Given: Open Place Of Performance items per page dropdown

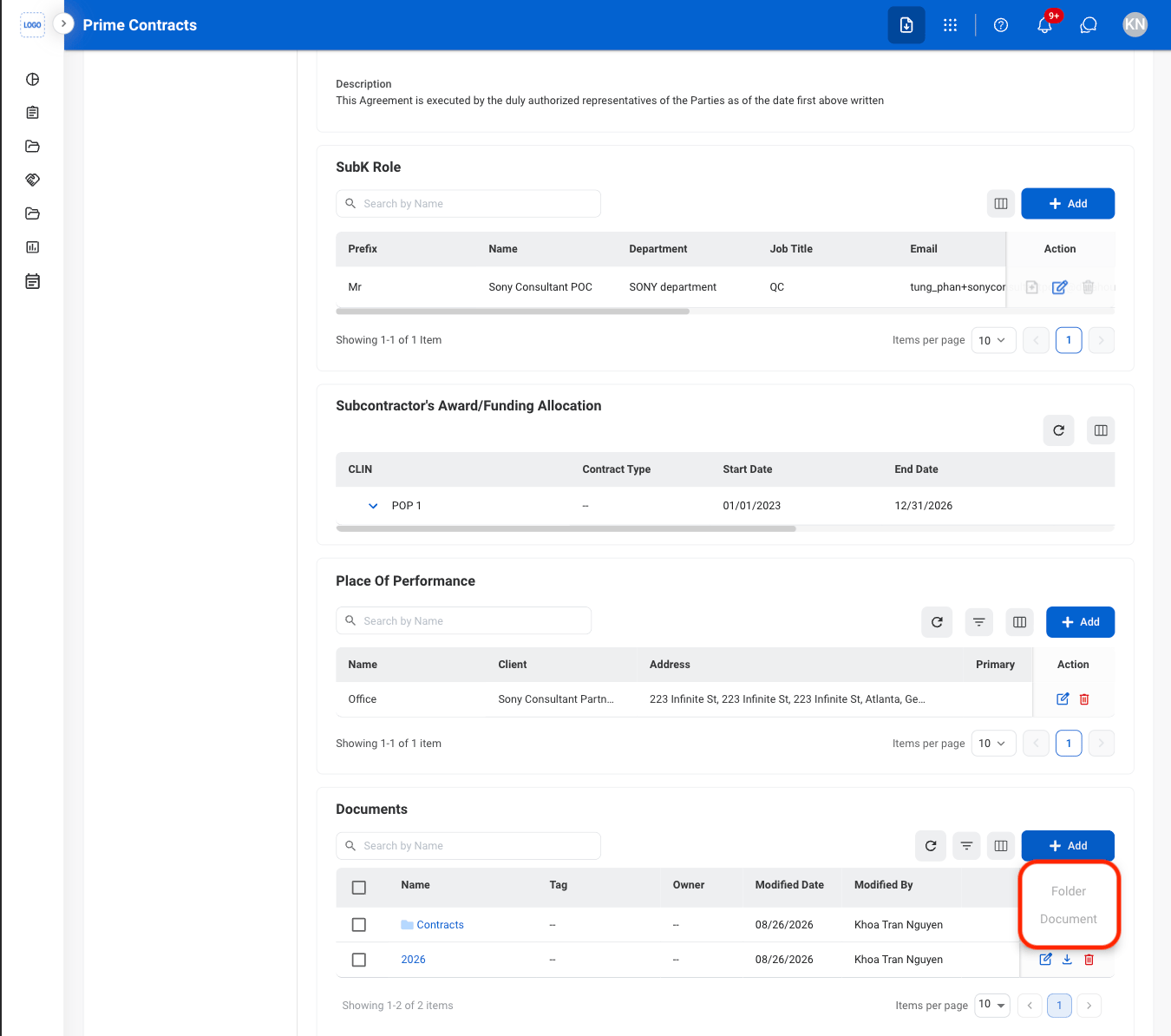Looking at the screenshot, I should 993,744.
